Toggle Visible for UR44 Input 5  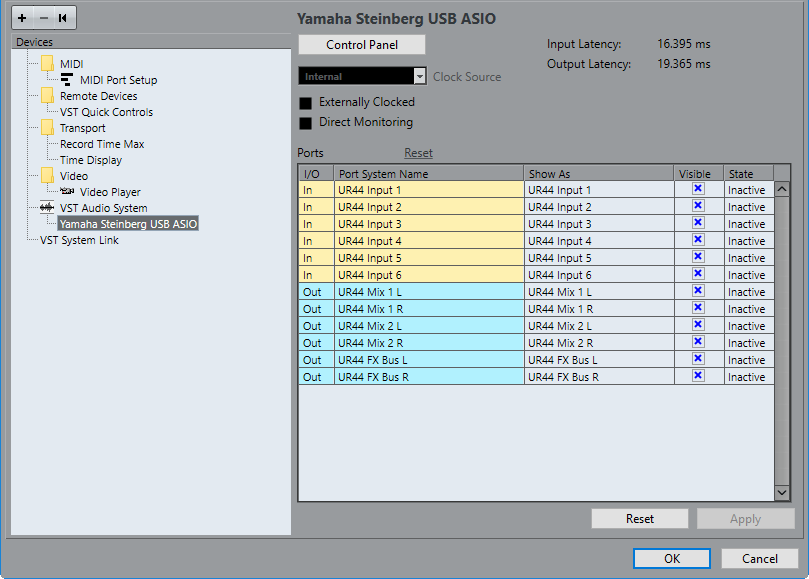click(x=698, y=257)
